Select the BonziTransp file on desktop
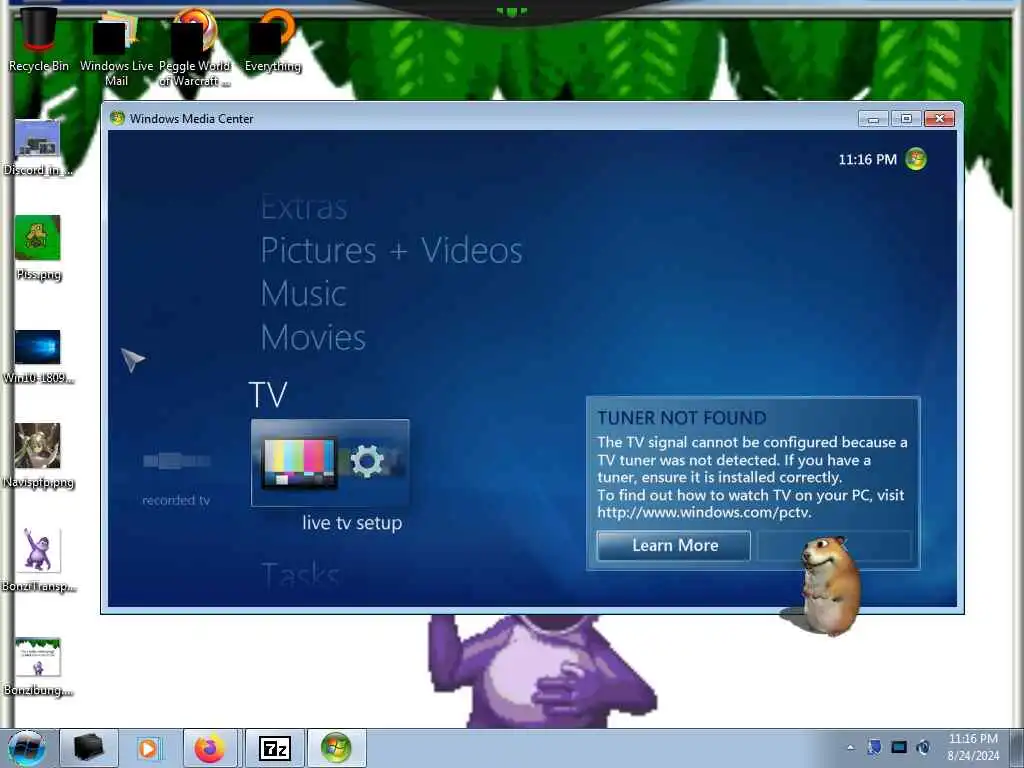 pos(38,560)
